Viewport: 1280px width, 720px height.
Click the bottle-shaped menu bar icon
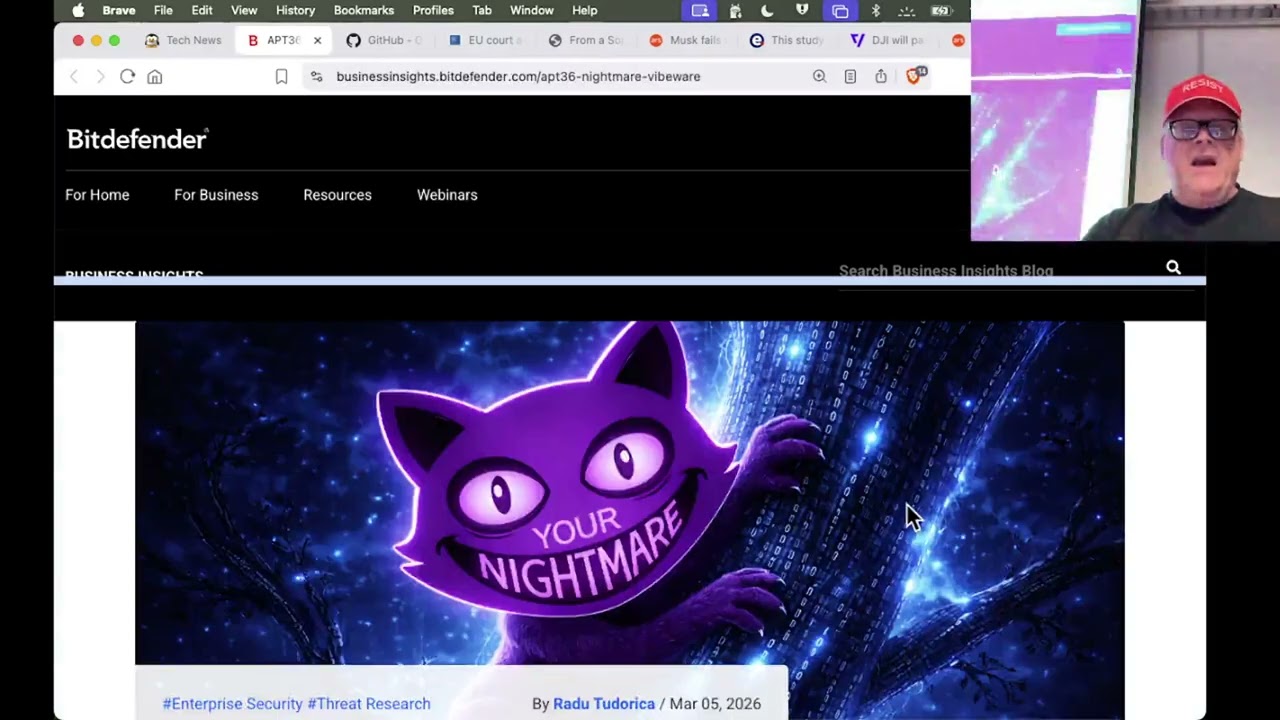[x=735, y=11]
